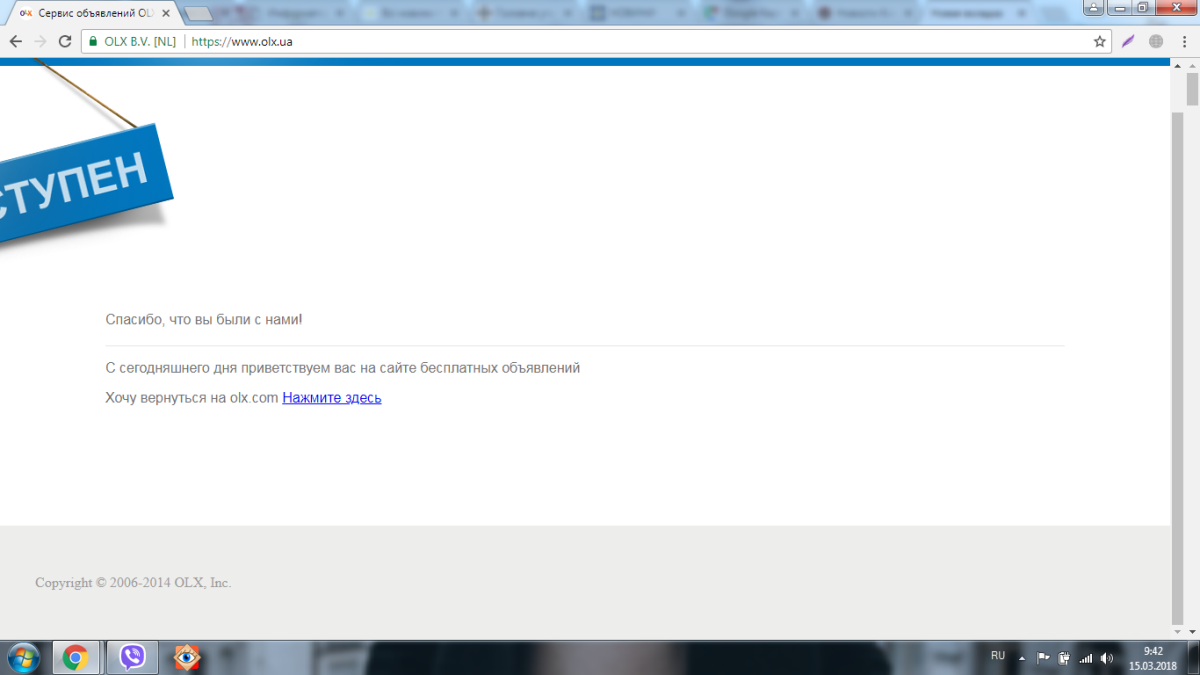
Task: Open the Chrome three-dot menu
Action: click(1184, 42)
